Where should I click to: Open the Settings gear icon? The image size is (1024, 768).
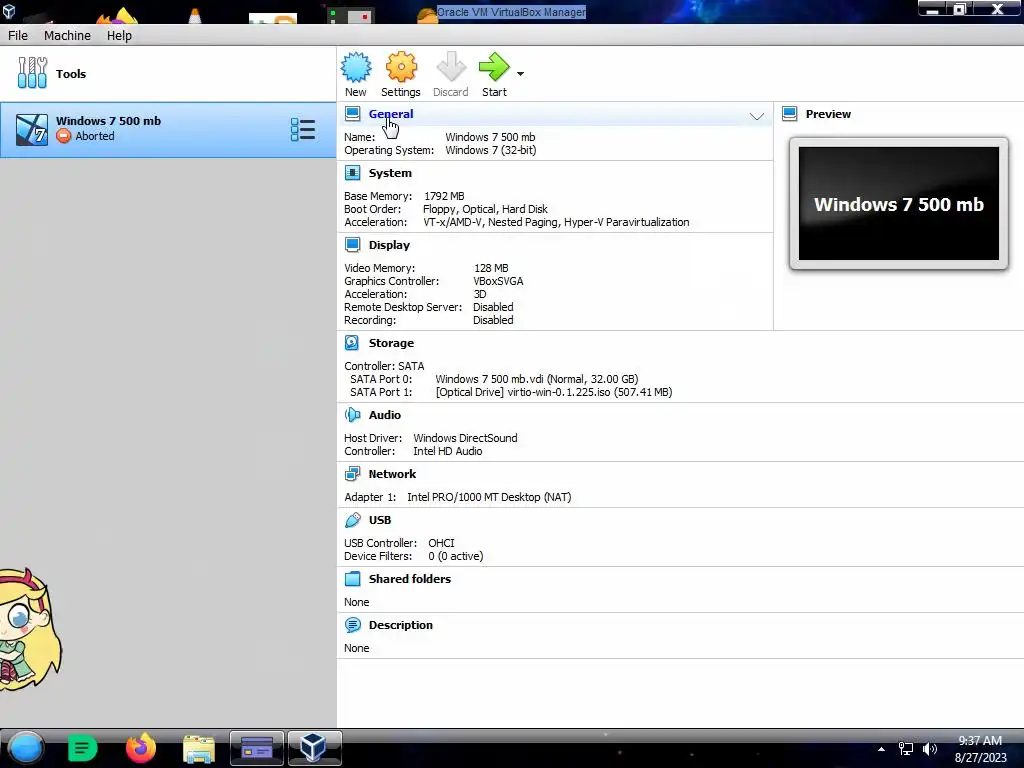point(401,67)
